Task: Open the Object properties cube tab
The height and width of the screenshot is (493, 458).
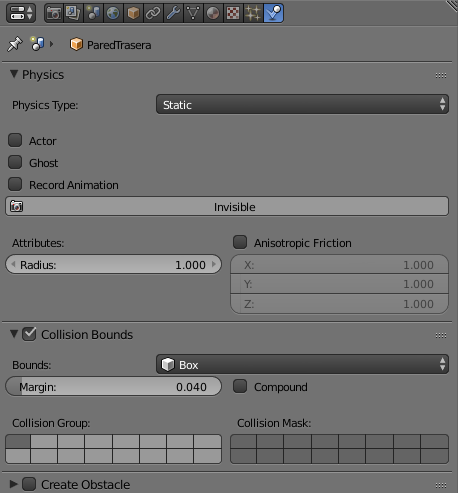Action: (x=133, y=13)
